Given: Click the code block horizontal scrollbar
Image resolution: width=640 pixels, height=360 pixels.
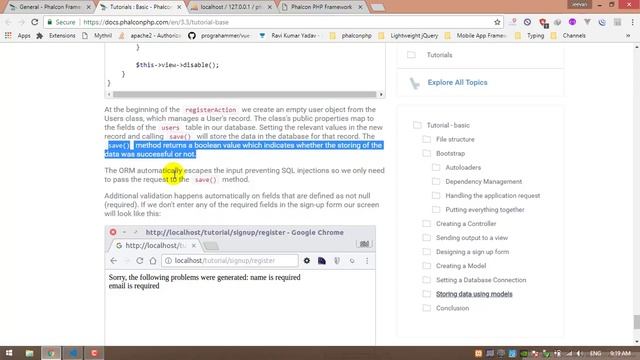Looking at the screenshot, I should [x=244, y=94].
